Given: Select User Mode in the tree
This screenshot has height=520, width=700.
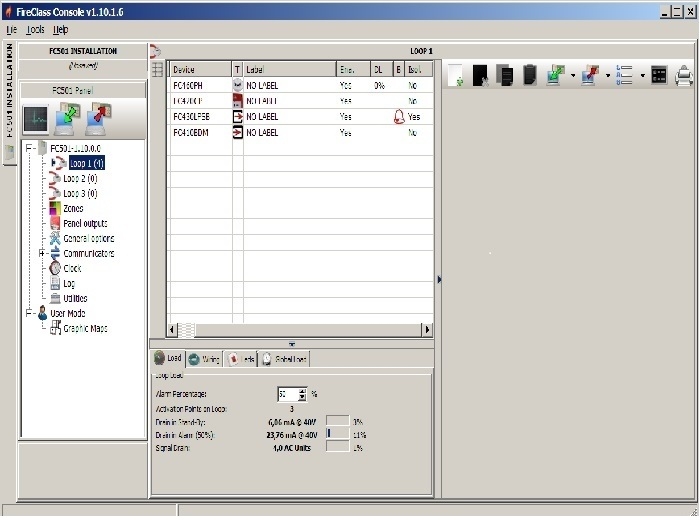Looking at the screenshot, I should 67,313.
